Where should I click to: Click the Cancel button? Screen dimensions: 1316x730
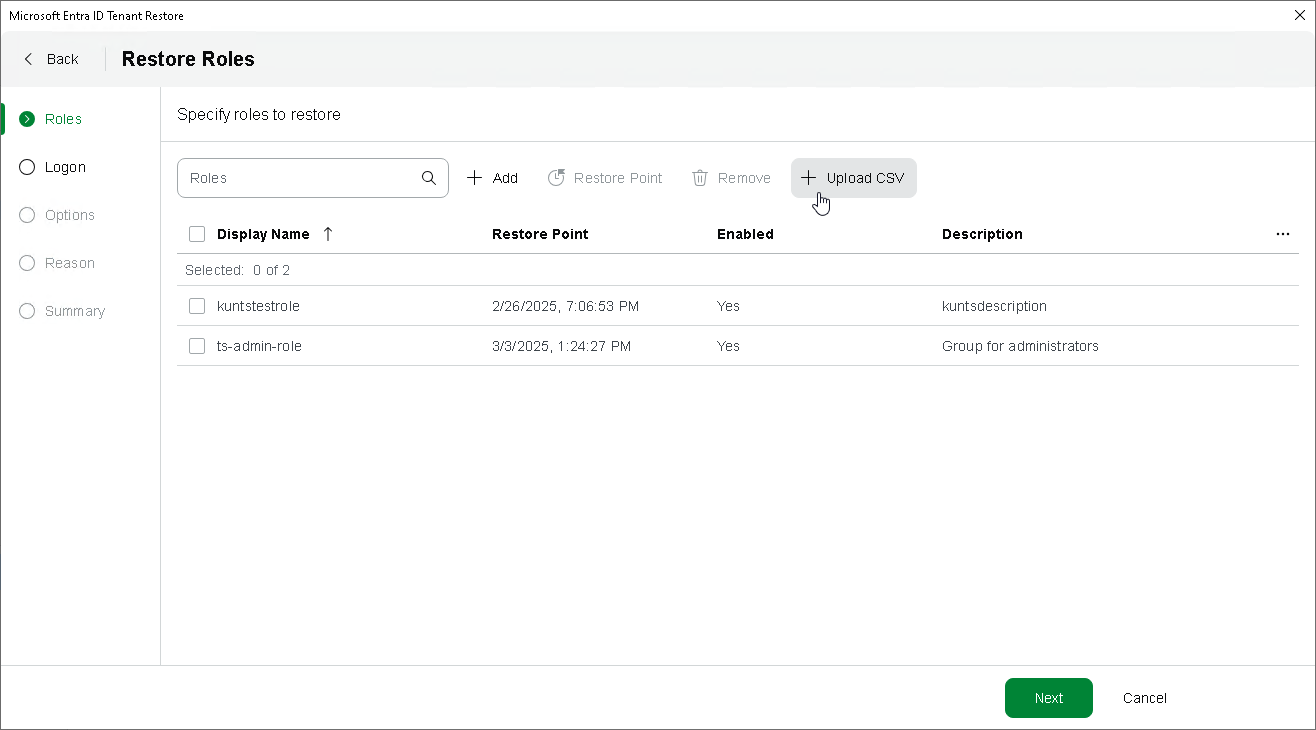coord(1144,698)
